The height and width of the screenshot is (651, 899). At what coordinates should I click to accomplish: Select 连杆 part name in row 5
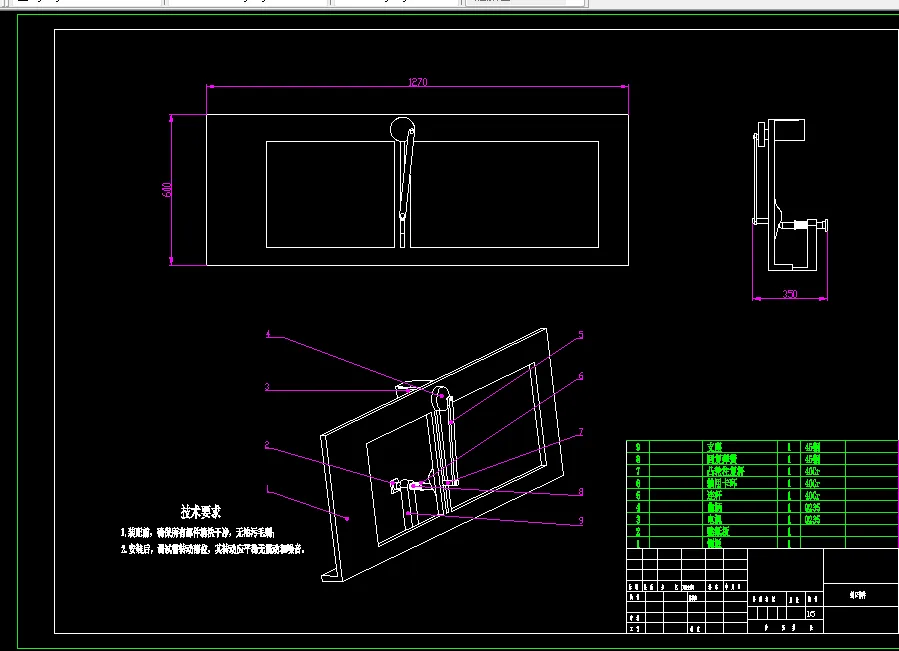click(714, 495)
